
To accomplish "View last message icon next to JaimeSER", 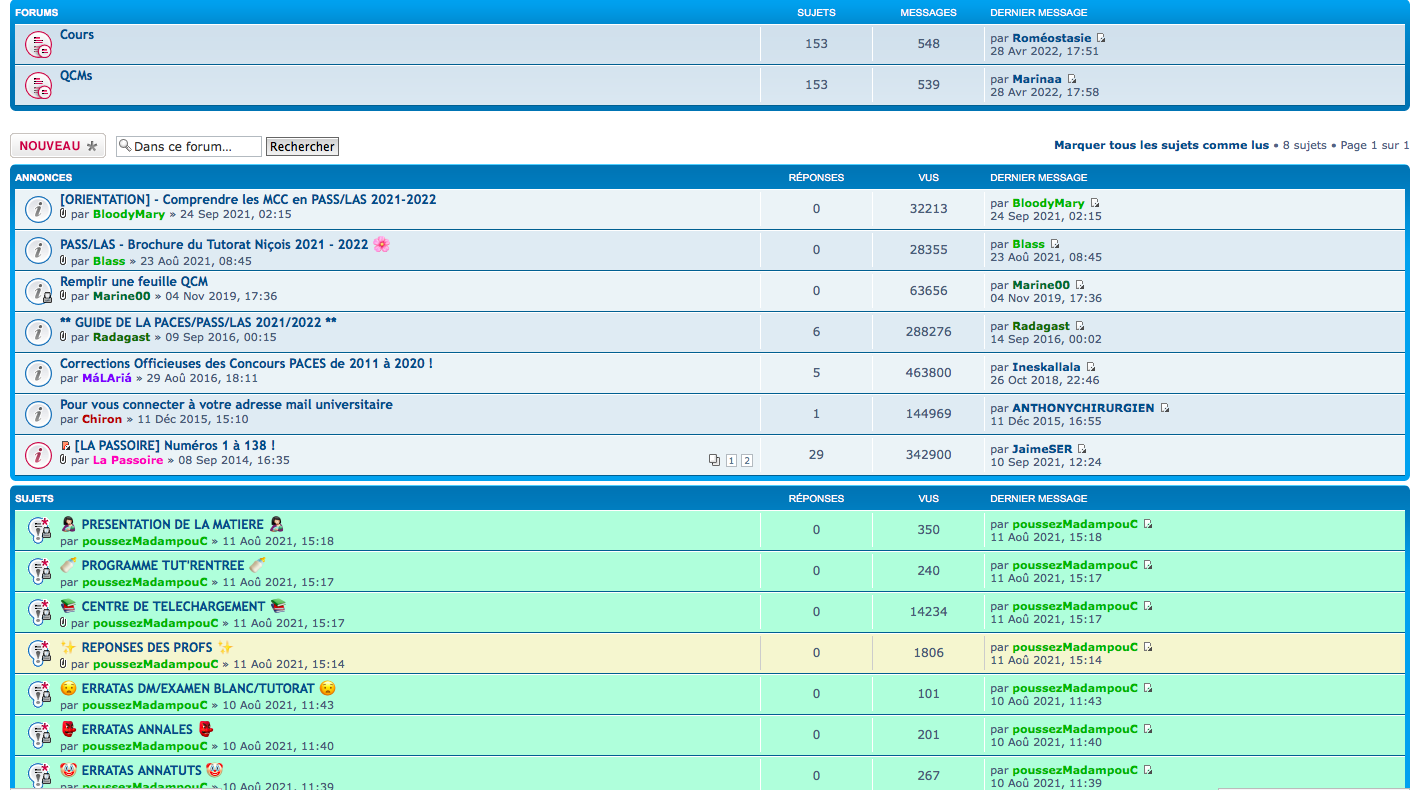I will (x=1082, y=450).
